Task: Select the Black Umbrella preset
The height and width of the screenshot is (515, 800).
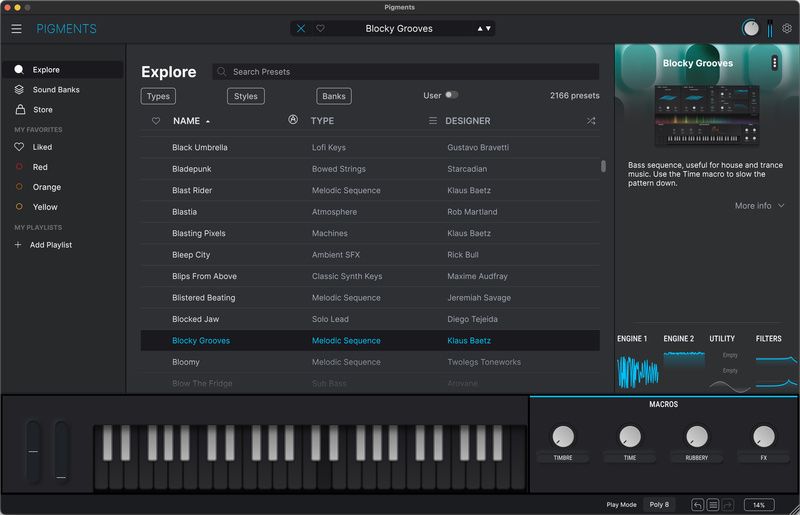Action: tap(370, 148)
